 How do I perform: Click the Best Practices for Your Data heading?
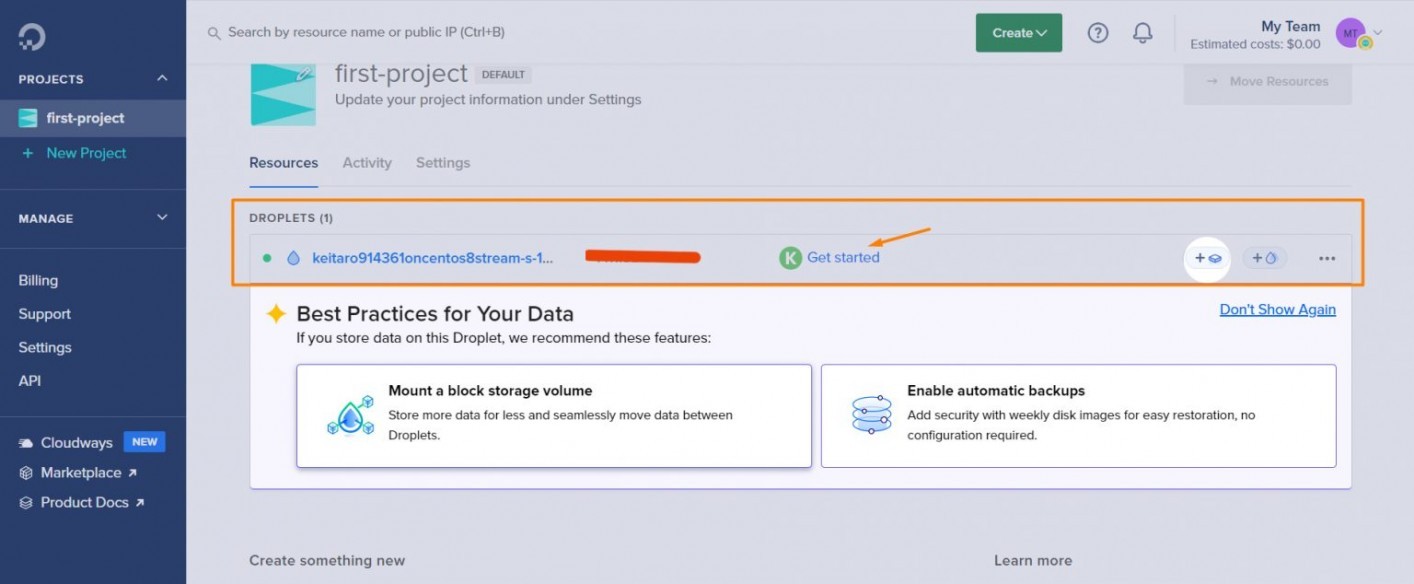point(435,314)
